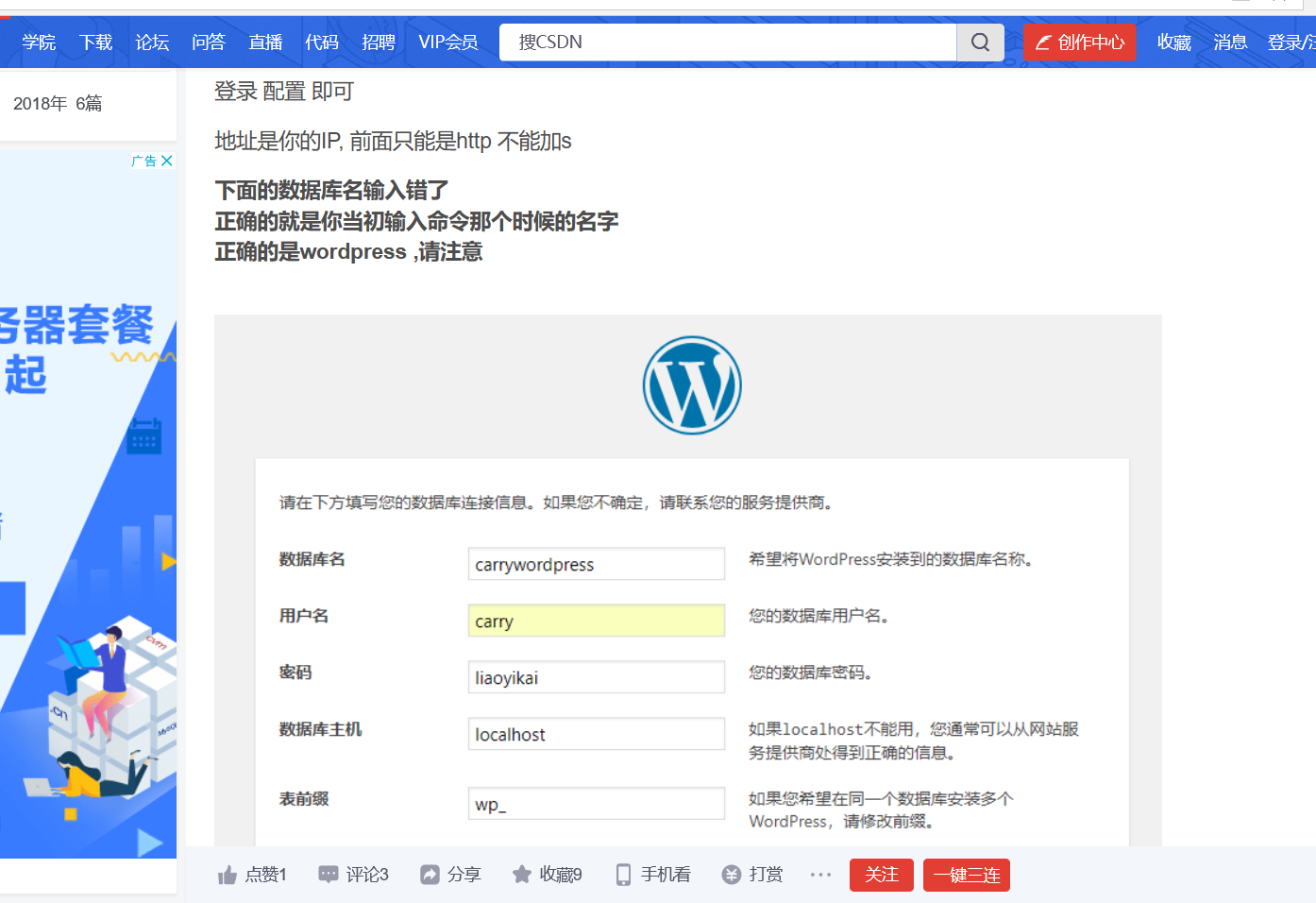Viewport: 1316px width, 903px height.
Task: Click the star favorite icon
Action: (522, 875)
